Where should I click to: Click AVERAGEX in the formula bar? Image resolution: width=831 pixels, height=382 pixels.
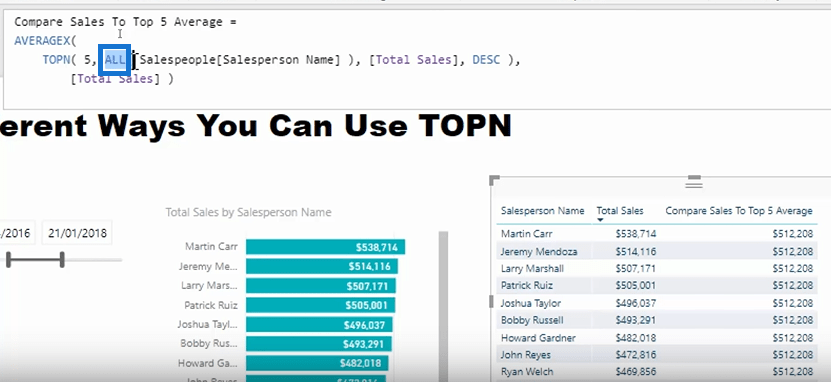(x=42, y=41)
